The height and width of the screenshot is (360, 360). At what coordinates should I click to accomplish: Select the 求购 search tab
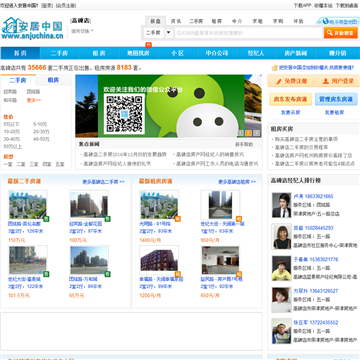(x=278, y=21)
